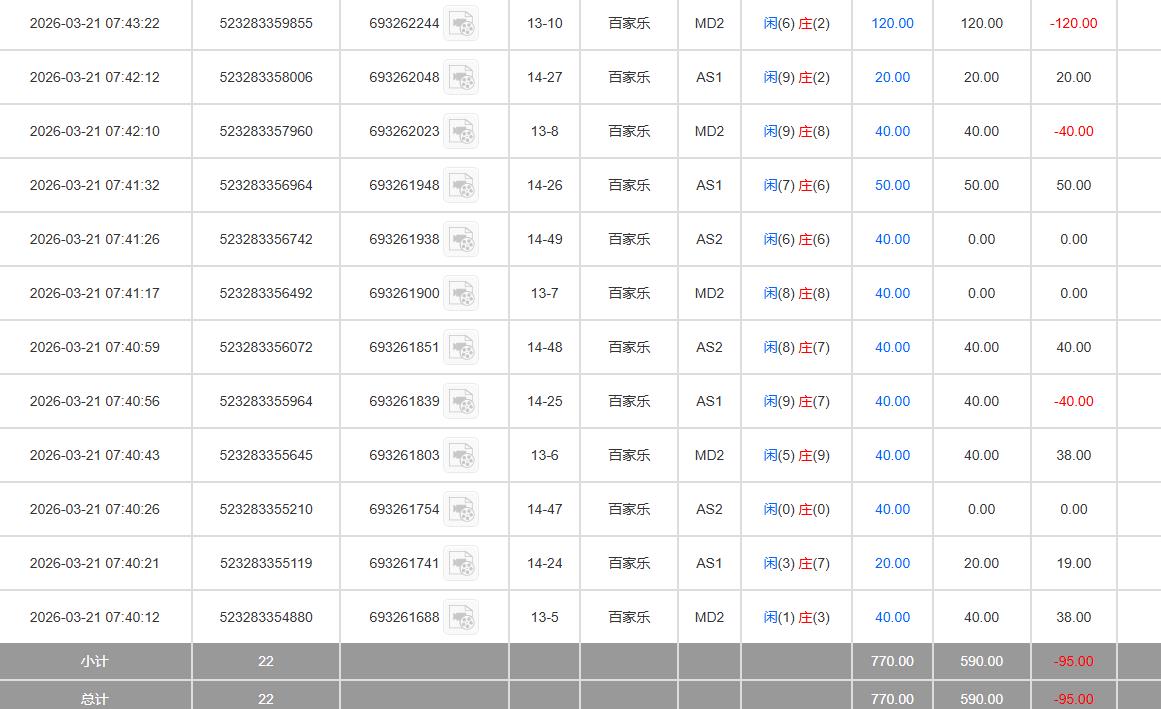Click the video icon for 693261938

(461, 240)
